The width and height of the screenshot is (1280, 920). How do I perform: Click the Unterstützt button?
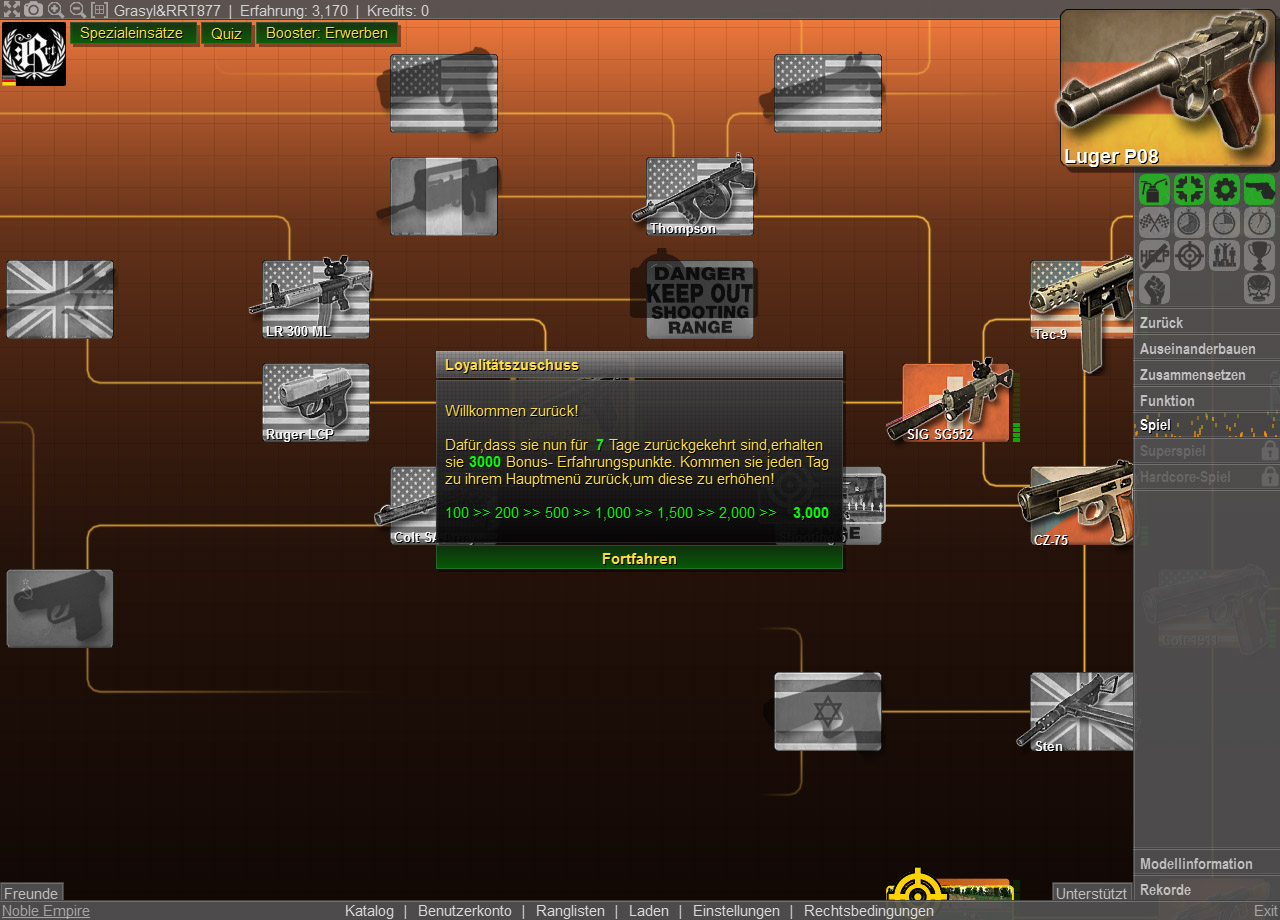click(x=1092, y=893)
